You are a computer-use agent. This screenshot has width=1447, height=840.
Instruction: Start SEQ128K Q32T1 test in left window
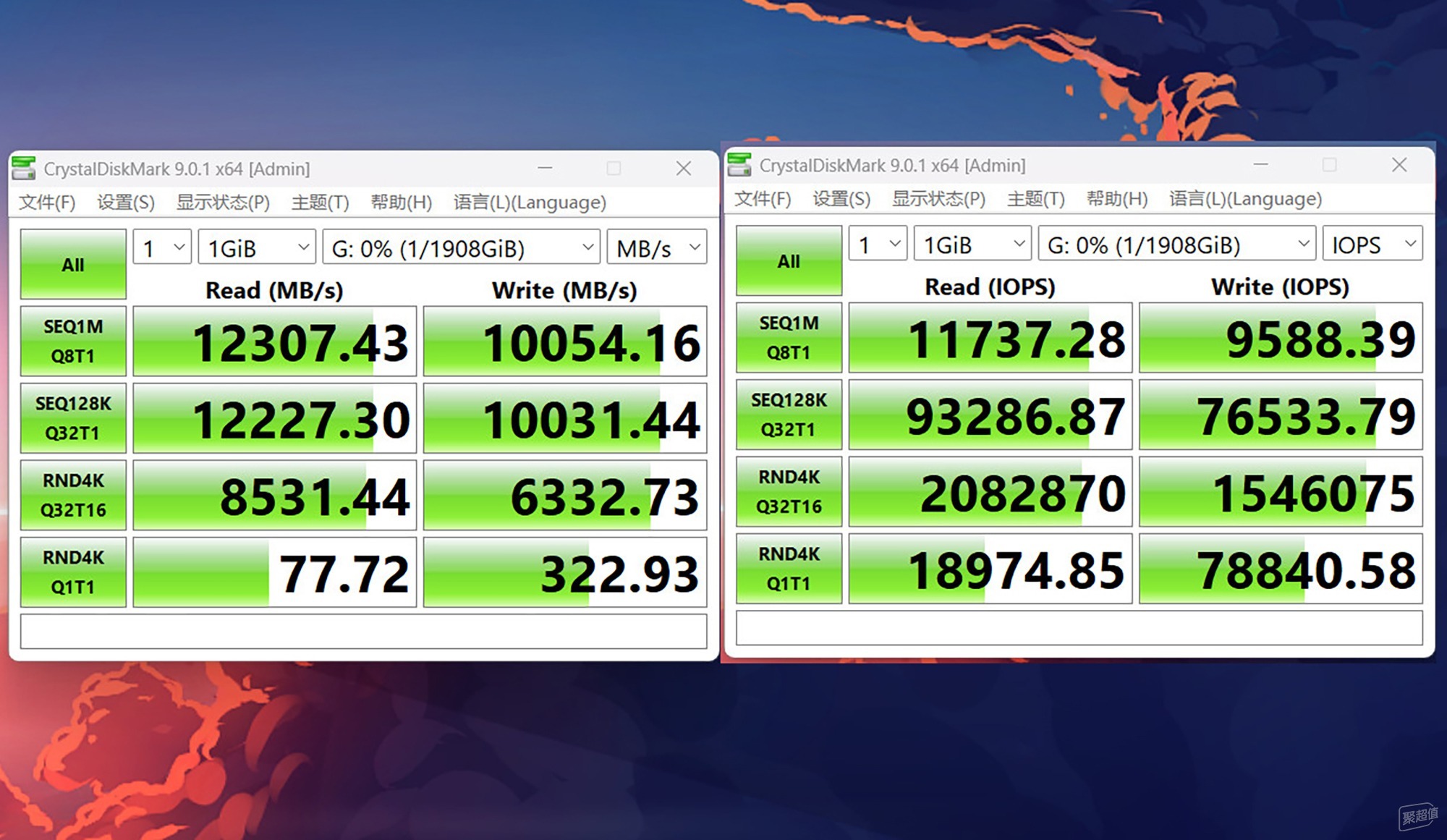[73, 418]
